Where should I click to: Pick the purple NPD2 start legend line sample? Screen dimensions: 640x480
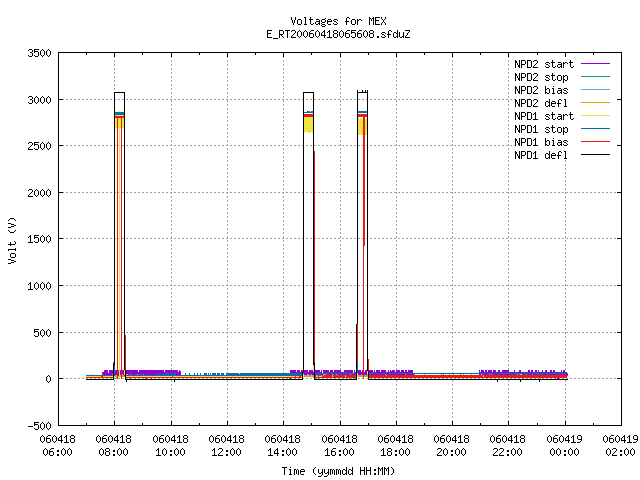596,64
